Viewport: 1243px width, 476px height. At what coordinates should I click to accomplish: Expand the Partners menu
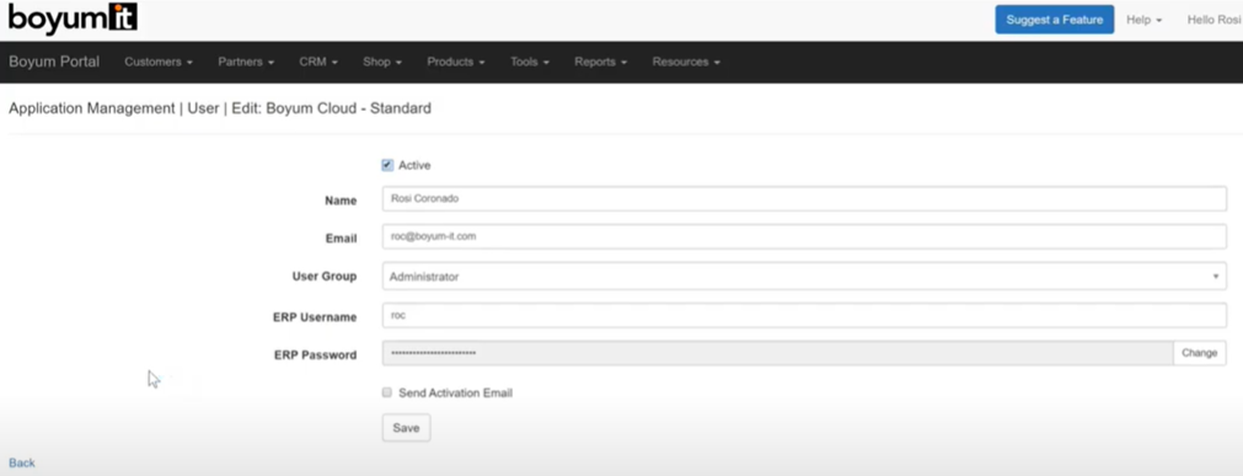point(246,62)
